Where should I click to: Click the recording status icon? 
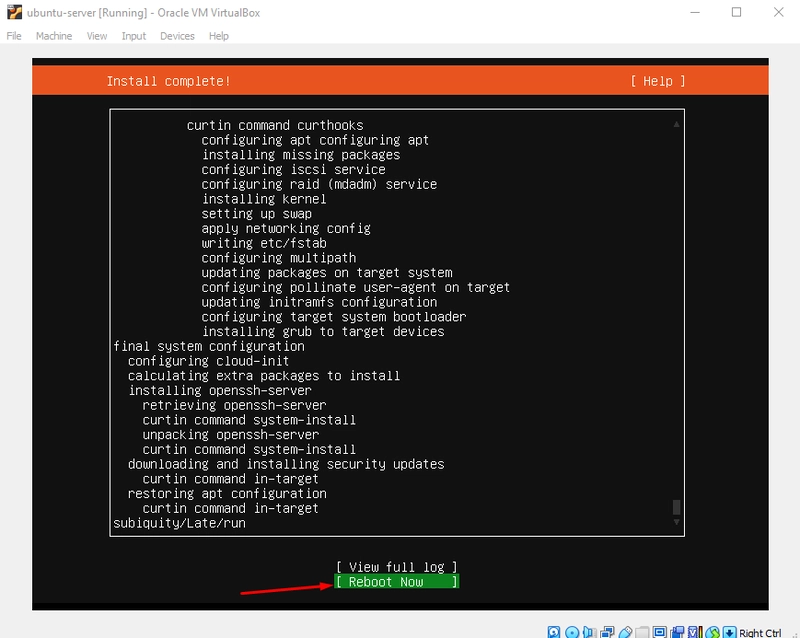tap(678, 632)
